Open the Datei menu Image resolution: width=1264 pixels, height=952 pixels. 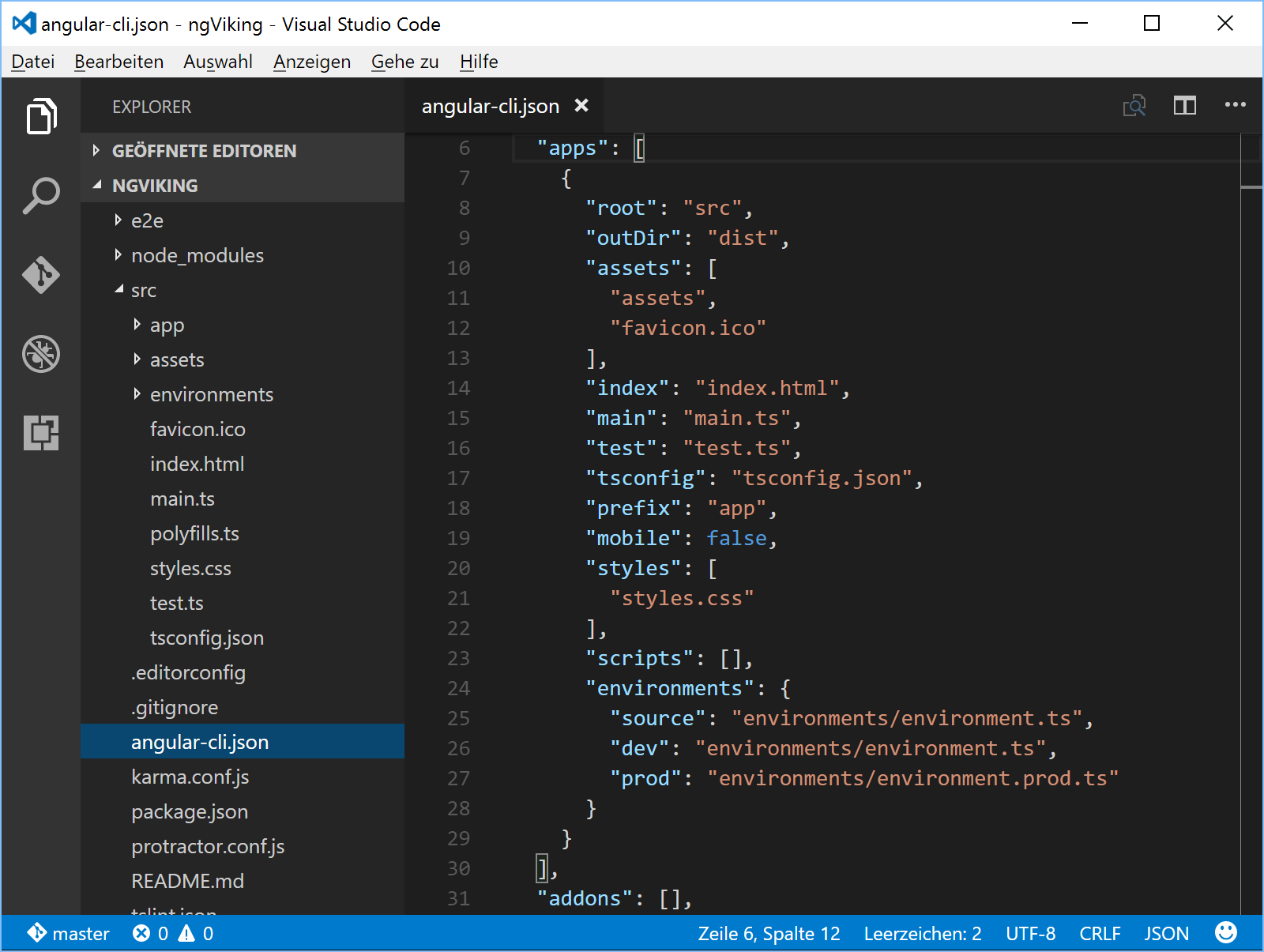click(33, 62)
